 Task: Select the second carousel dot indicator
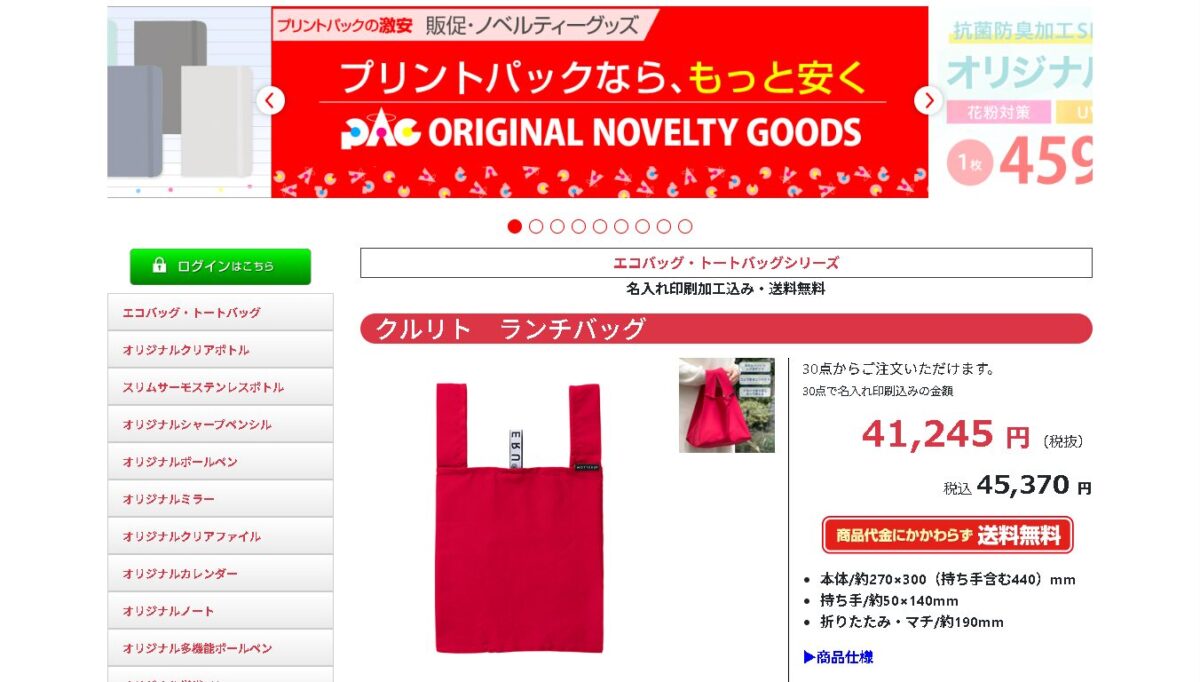(536, 226)
